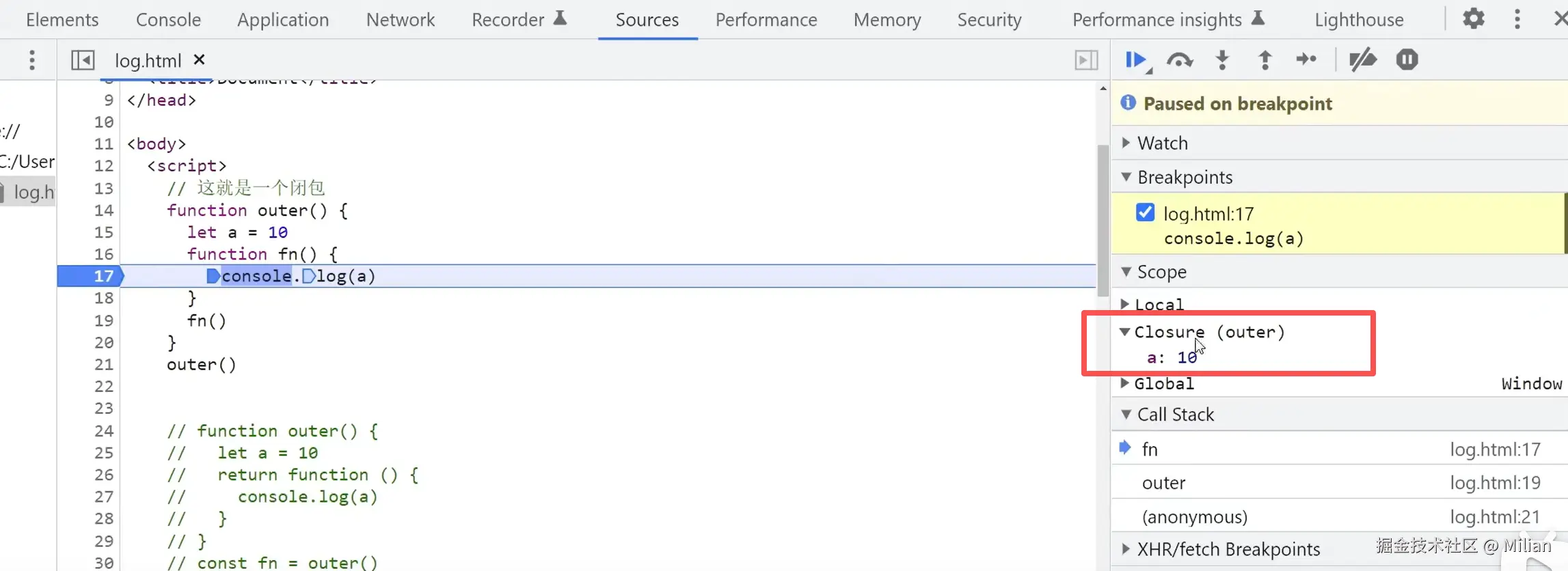
Task: Deactivate all breakpoints
Action: pyautogui.click(x=1362, y=60)
